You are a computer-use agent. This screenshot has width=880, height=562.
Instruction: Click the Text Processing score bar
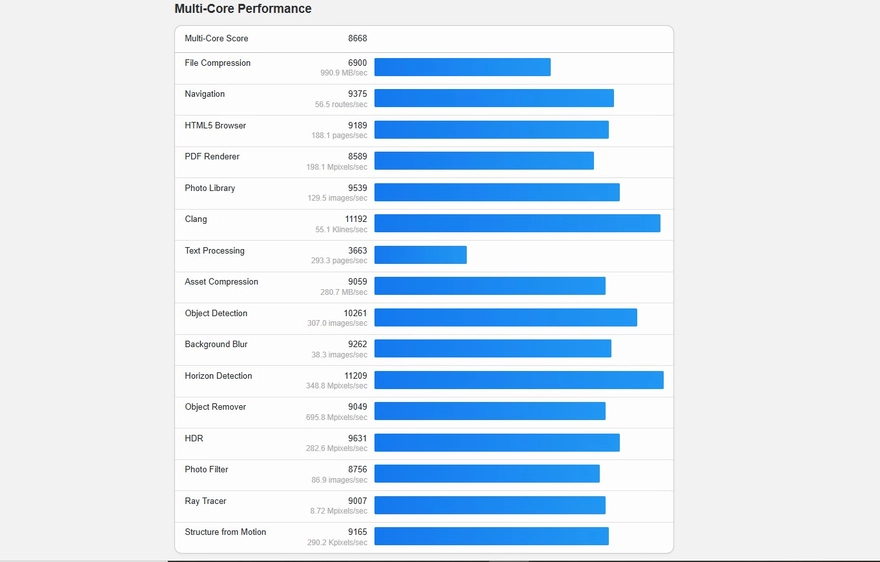tap(420, 255)
